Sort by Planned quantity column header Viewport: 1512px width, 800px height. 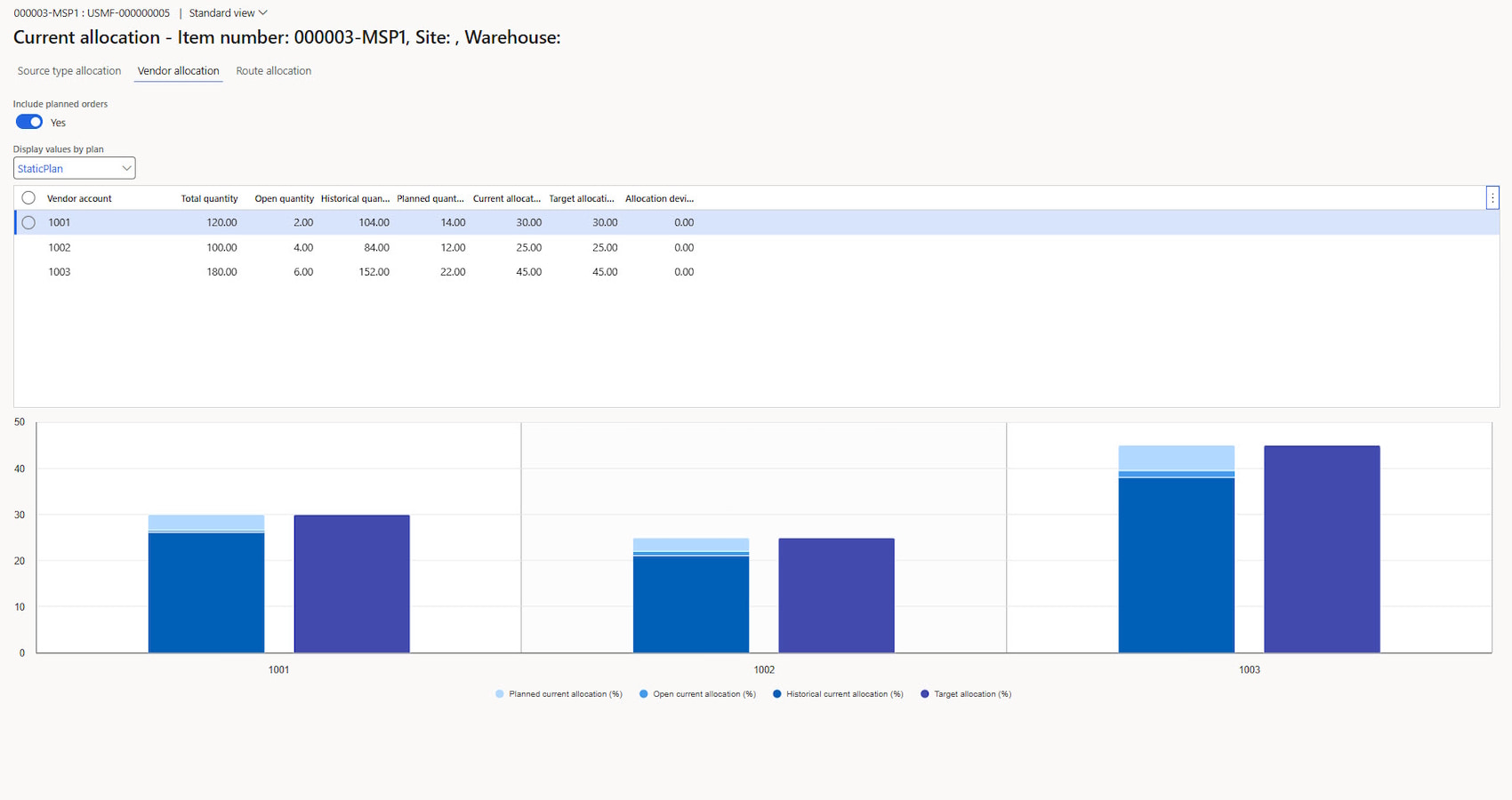pos(430,199)
